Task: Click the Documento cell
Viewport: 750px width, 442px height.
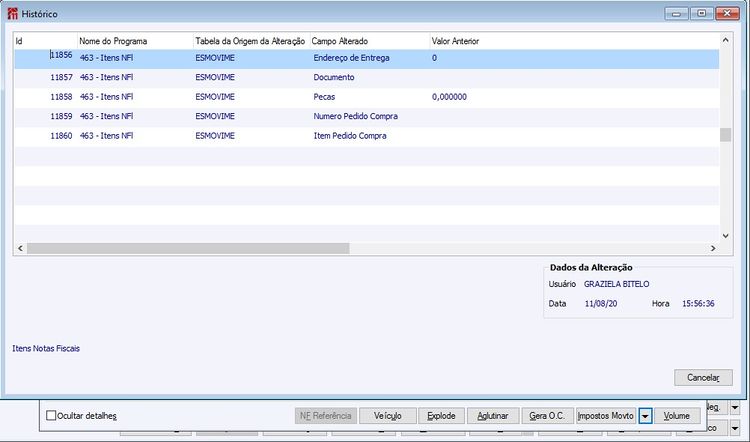Action: point(334,77)
